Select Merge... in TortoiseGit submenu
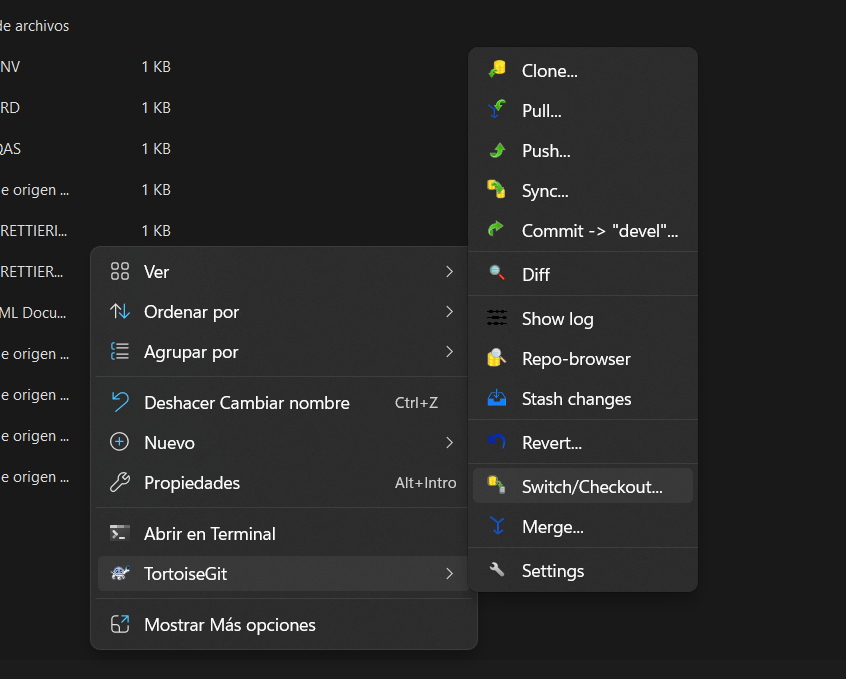Screen dimensions: 846x679 pyautogui.click(x=552, y=527)
